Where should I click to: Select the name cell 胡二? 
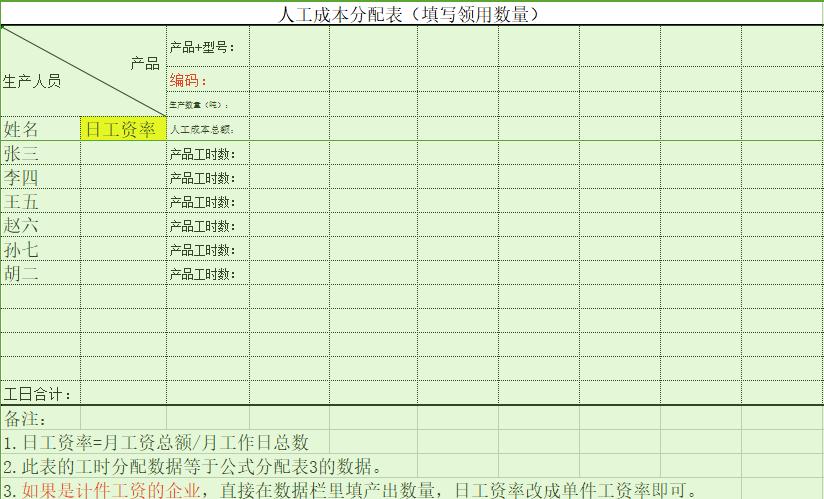click(x=40, y=274)
